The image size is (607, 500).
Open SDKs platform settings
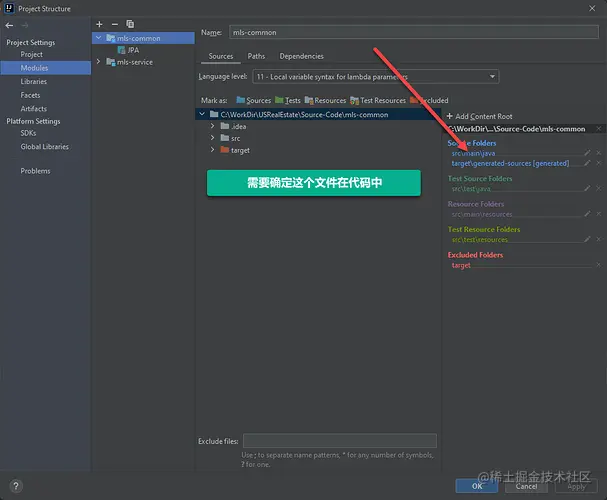pos(28,133)
